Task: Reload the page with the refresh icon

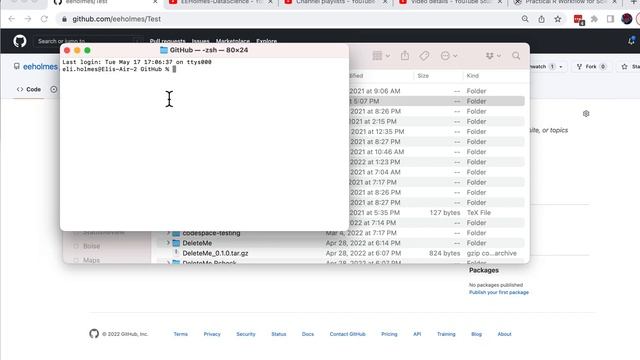Action: click(x=44, y=19)
